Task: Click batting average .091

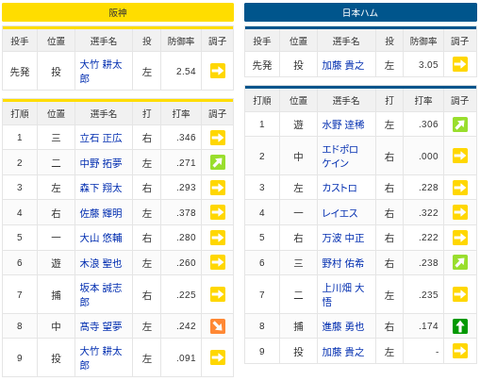Action: coord(186,358)
